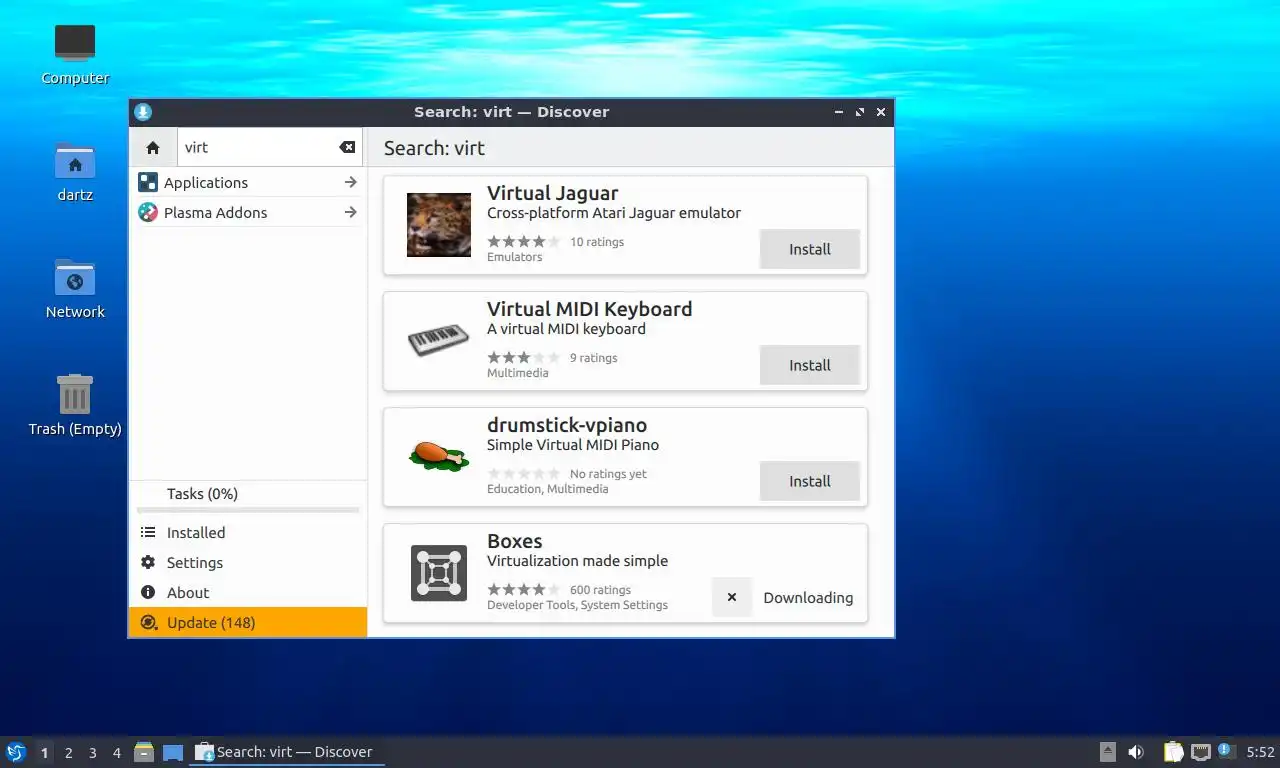The image size is (1280, 768).
Task: Switch to virtual desktop 3
Action: 93,752
